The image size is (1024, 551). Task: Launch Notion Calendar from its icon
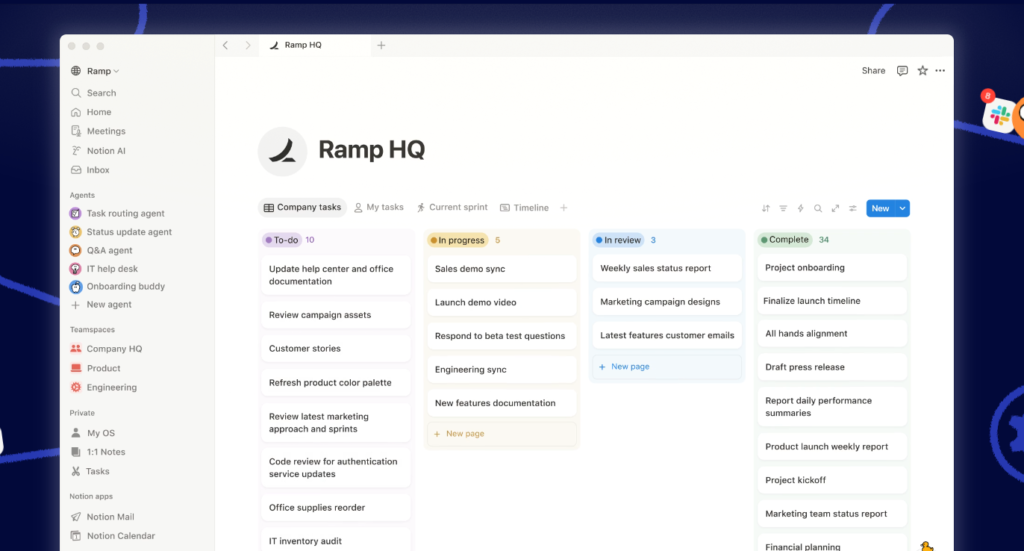coord(76,535)
